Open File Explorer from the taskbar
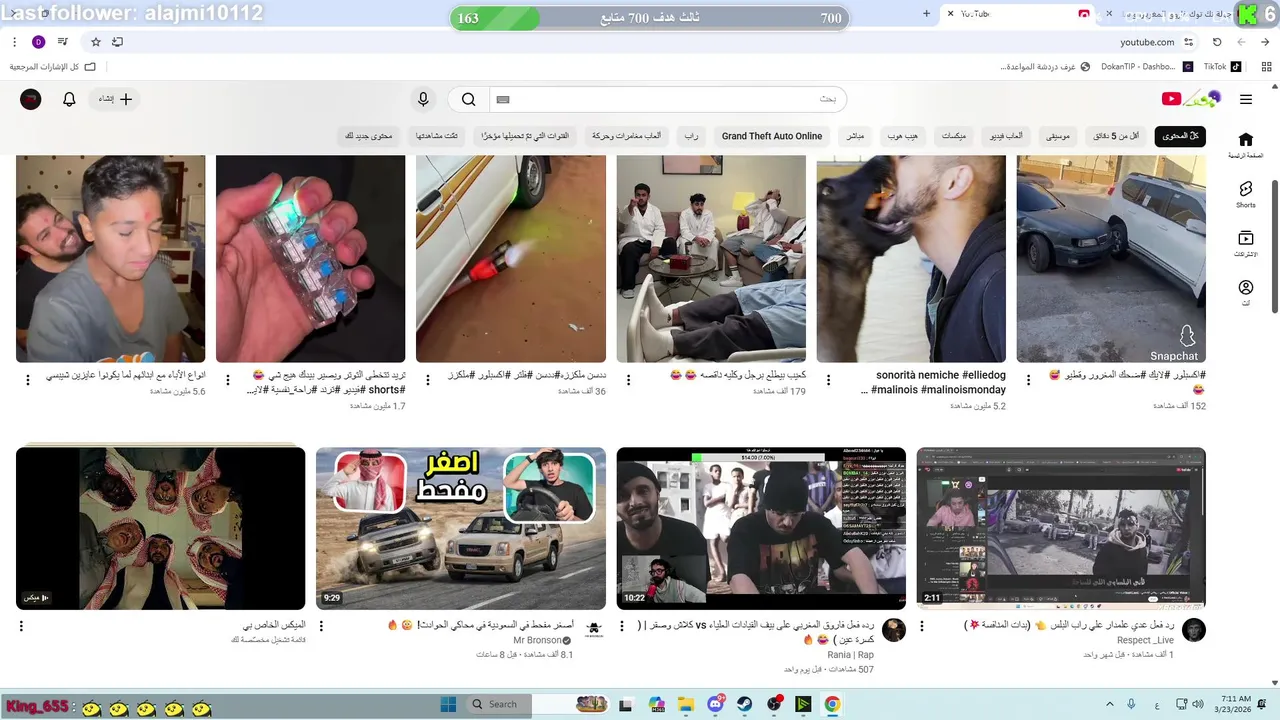Screen dimensions: 1280x720 (686, 704)
